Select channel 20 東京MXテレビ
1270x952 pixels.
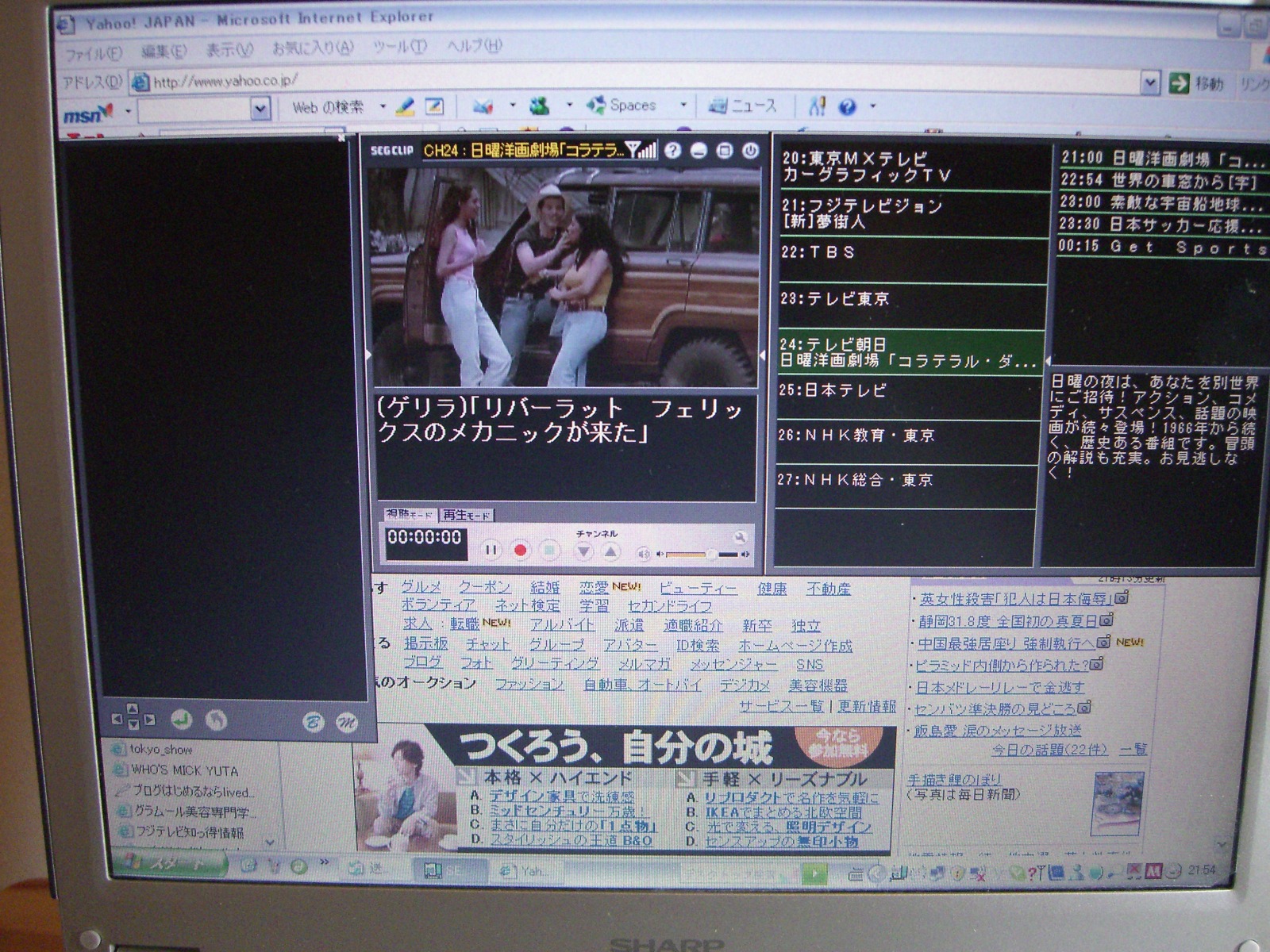[x=913, y=167]
